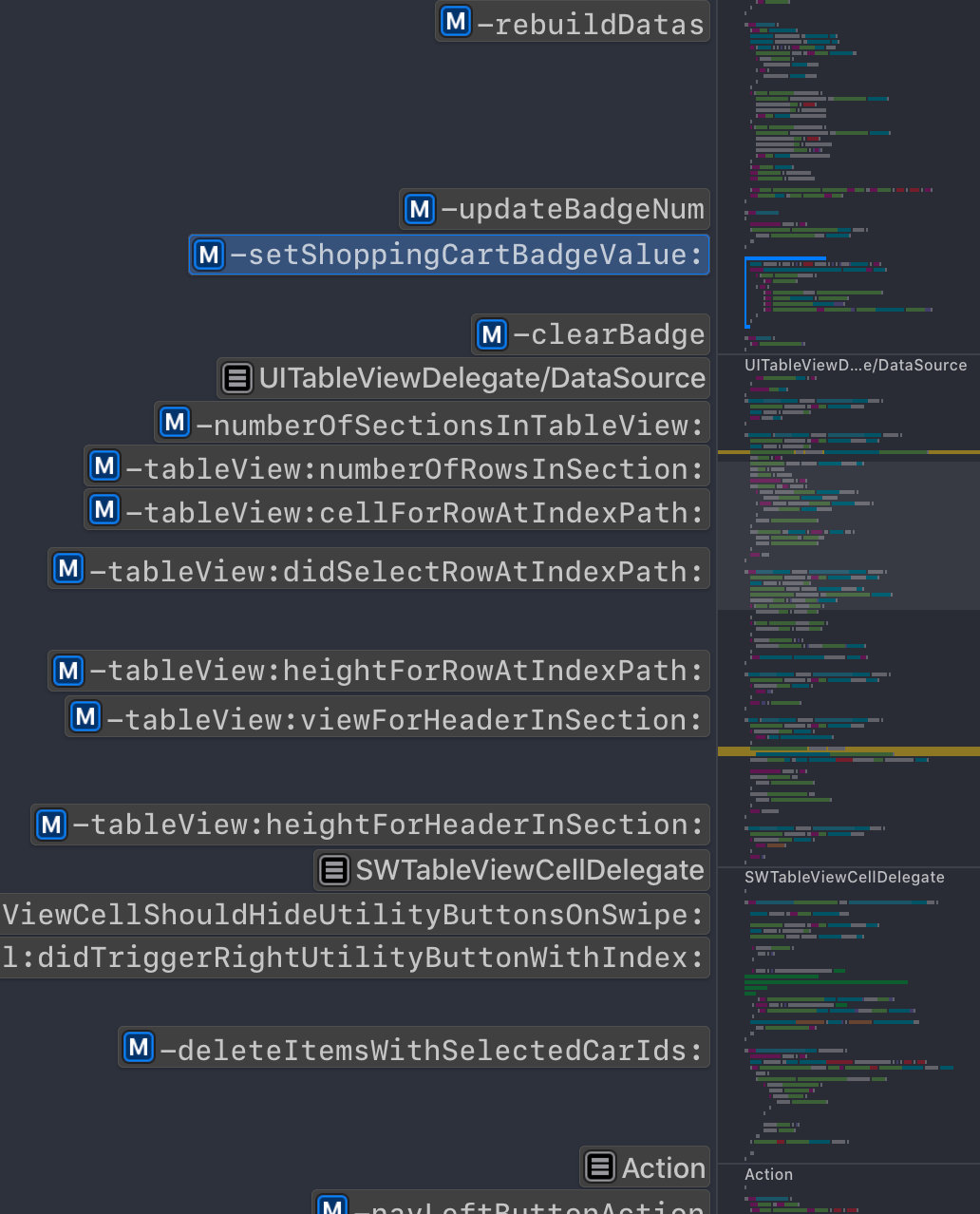Click the M icon beside heightForHeaderInSection:
Screen dimensions: 980x1214
point(51,824)
